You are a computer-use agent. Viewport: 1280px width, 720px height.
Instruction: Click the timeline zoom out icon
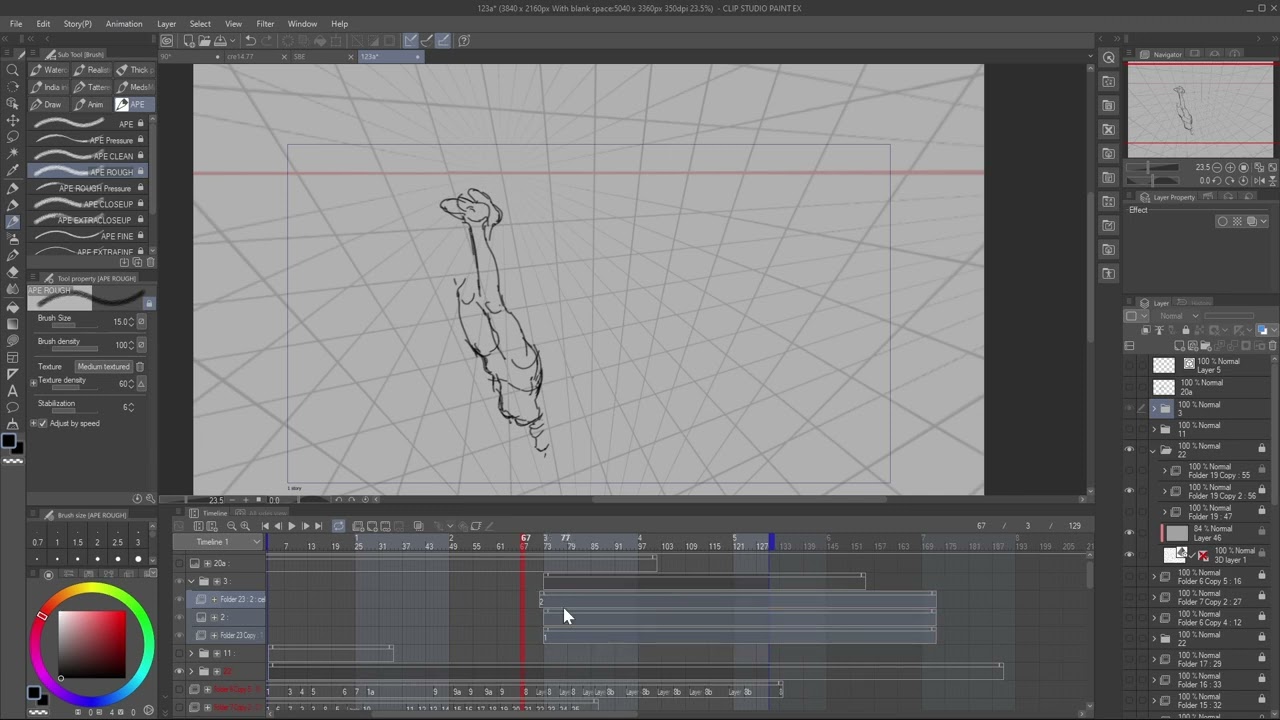(231, 526)
